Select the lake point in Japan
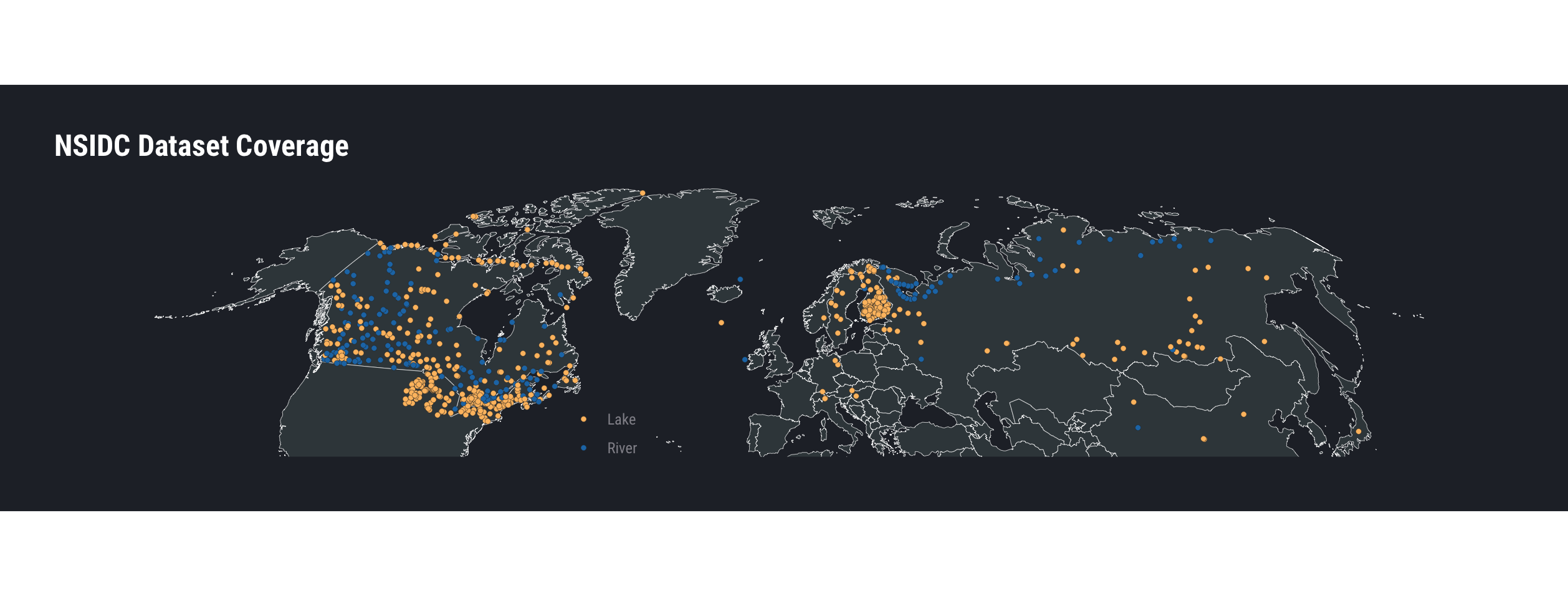 pos(1359,431)
